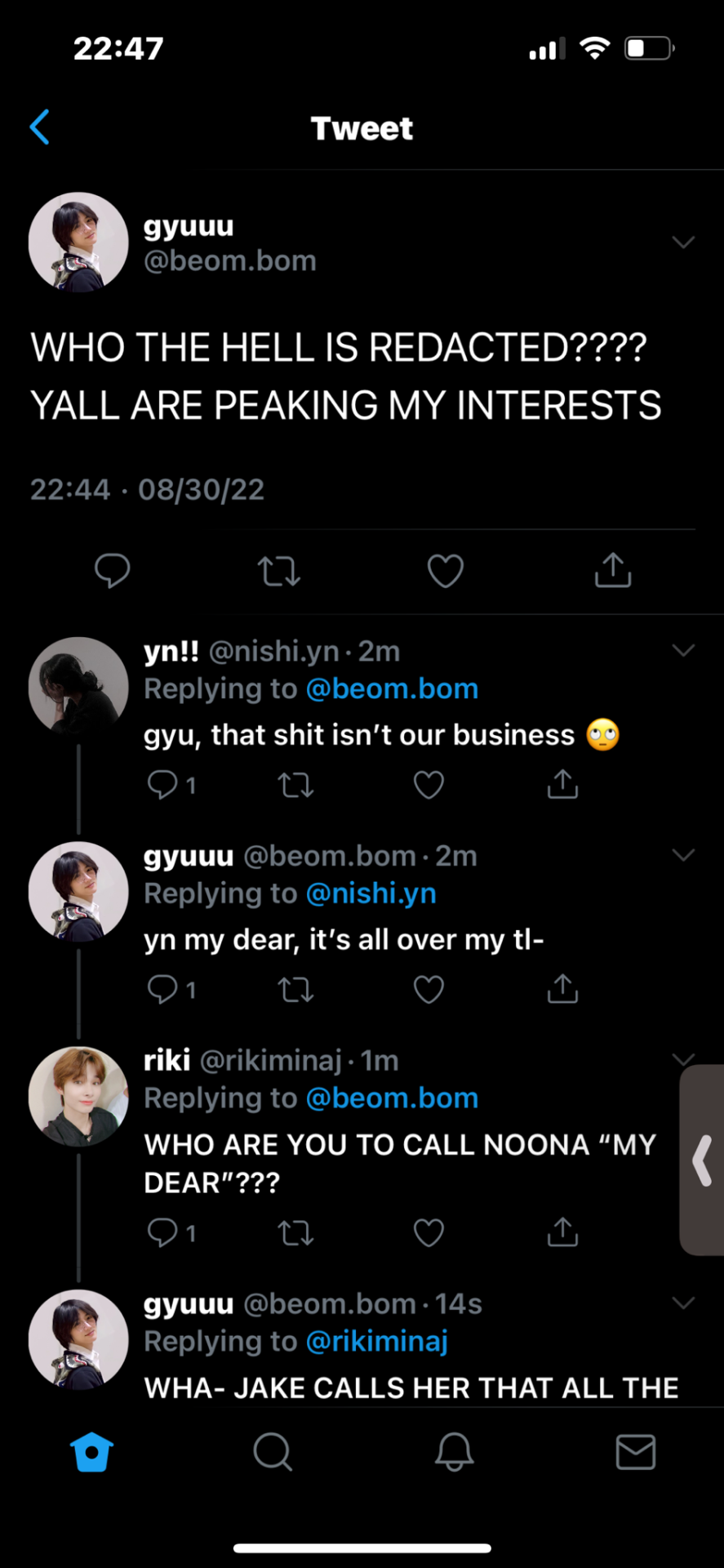Open the @rikiminaj mention link
This screenshot has width=724, height=1568.
pyautogui.click(x=377, y=1341)
